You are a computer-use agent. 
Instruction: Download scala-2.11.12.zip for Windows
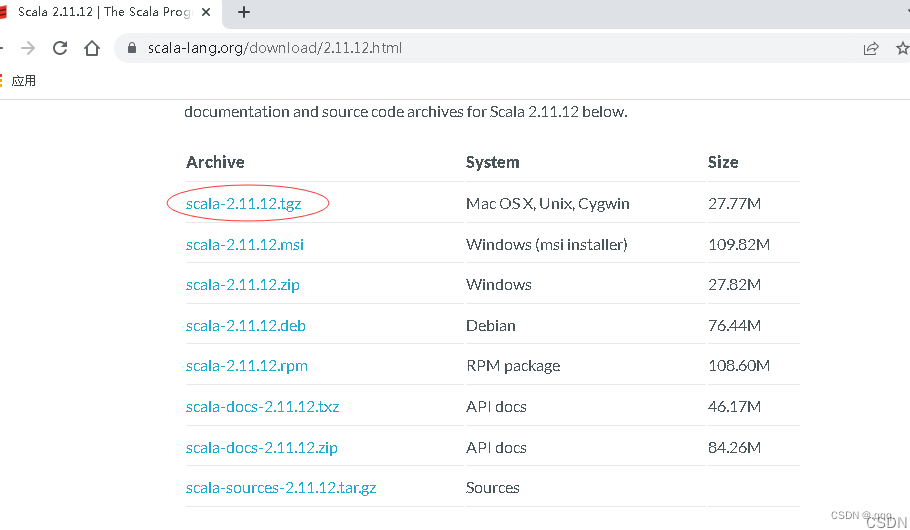pos(243,284)
